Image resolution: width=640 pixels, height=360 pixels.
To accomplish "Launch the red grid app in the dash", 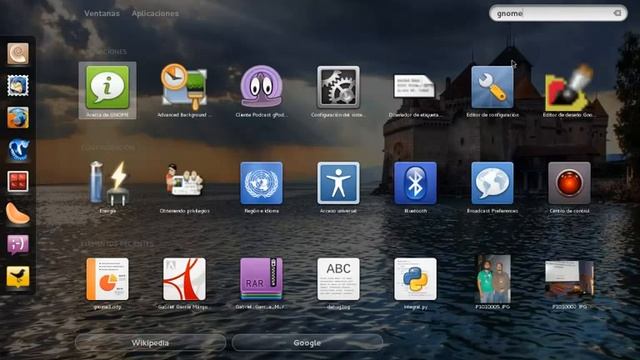I will point(18,181).
